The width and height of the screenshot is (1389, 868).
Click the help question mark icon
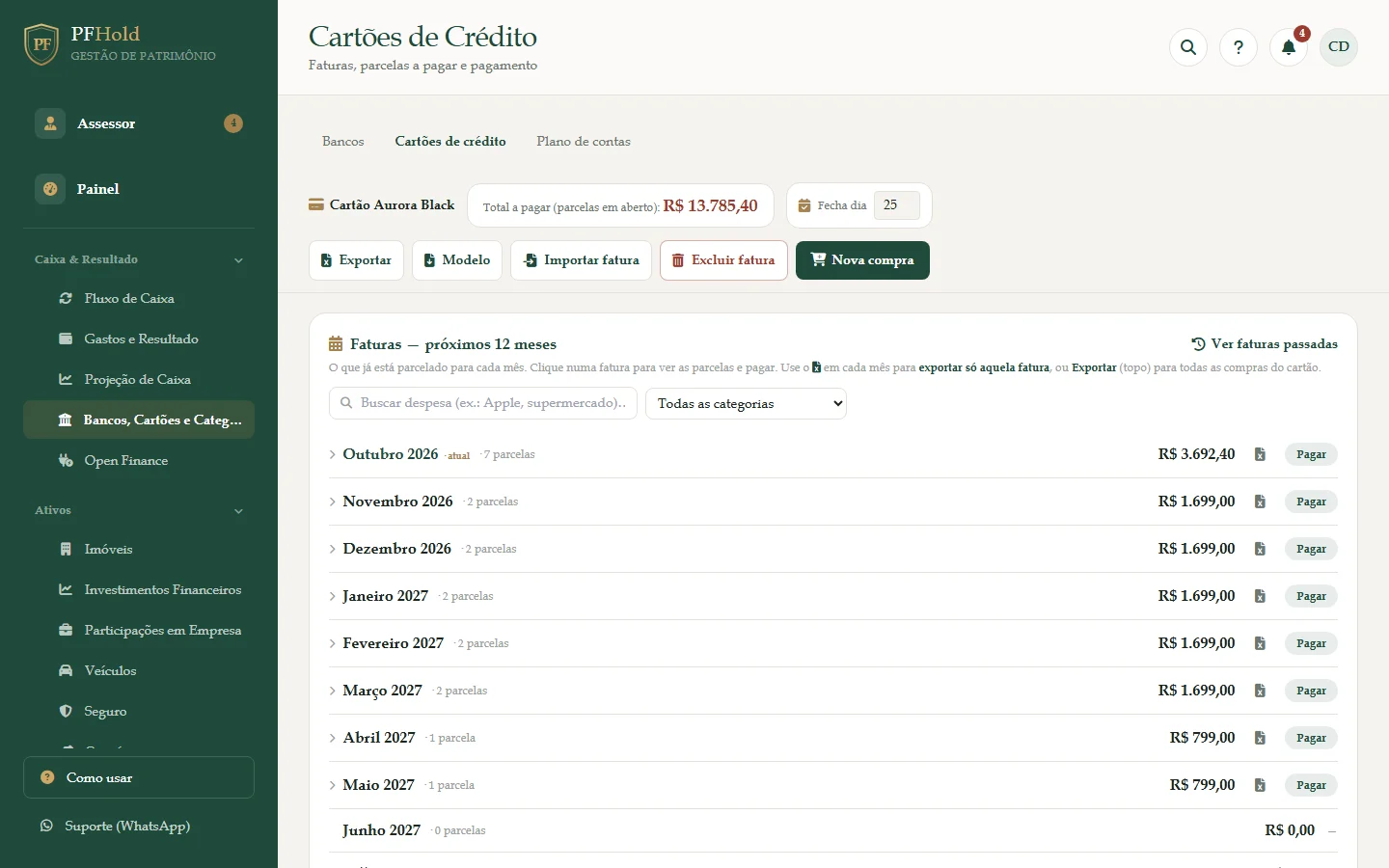click(x=1239, y=47)
